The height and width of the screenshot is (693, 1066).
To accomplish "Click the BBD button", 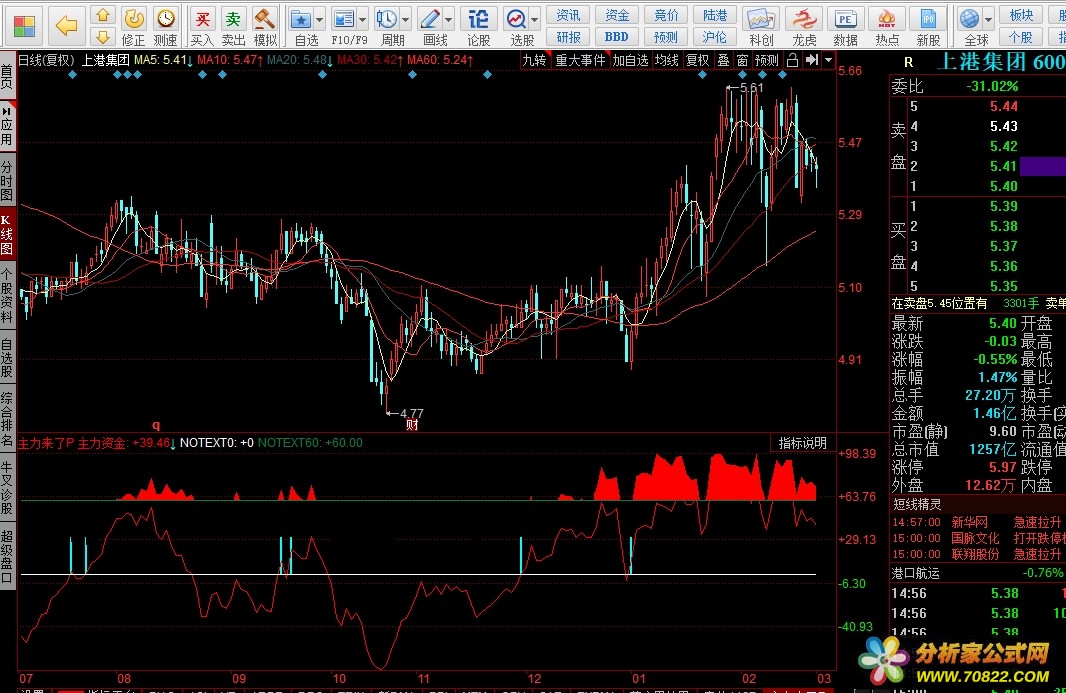I will [x=617, y=37].
